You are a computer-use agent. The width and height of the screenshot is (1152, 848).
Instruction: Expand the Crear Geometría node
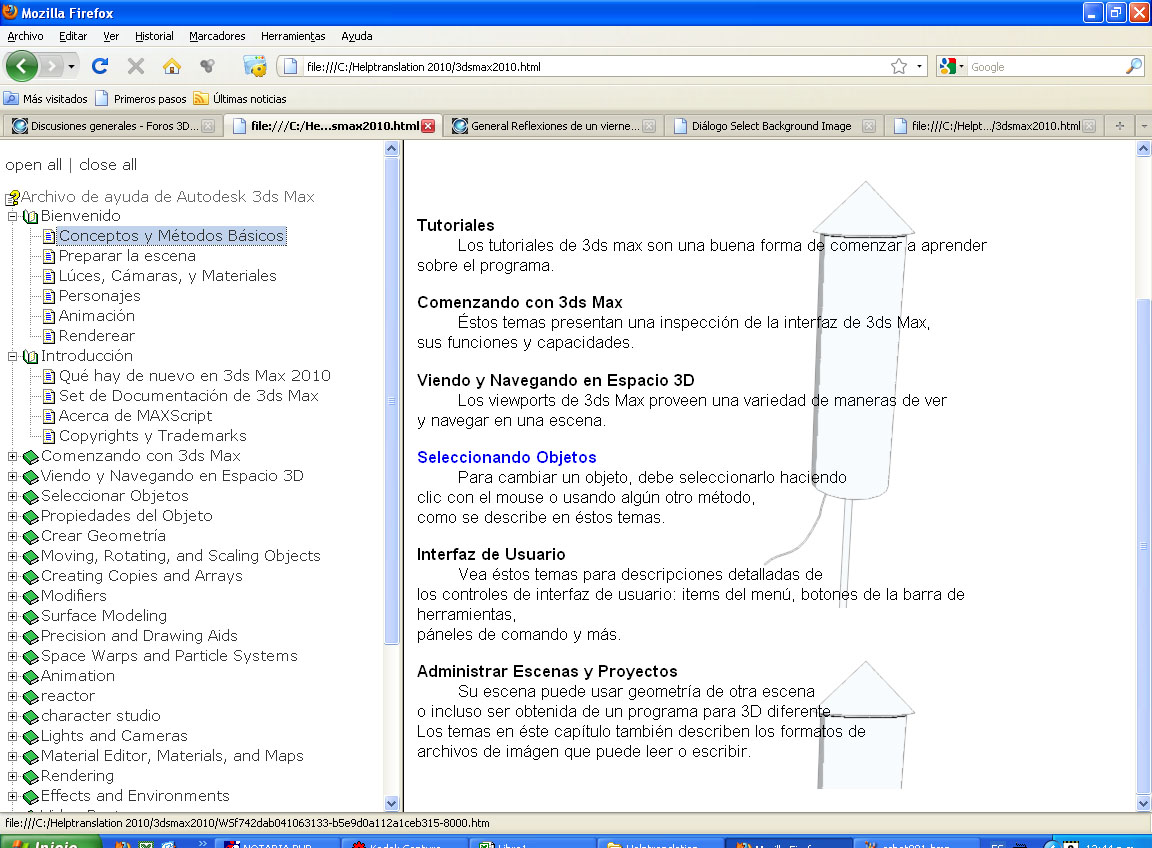pyautogui.click(x=12, y=536)
